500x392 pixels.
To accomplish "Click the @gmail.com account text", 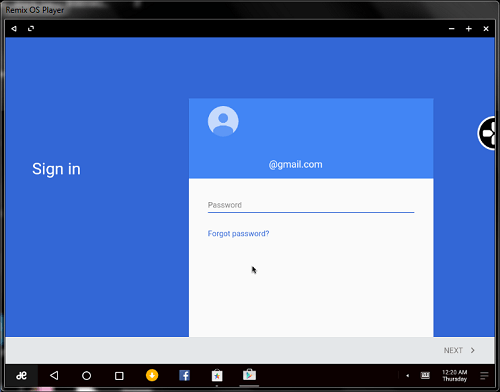I will (x=295, y=164).
